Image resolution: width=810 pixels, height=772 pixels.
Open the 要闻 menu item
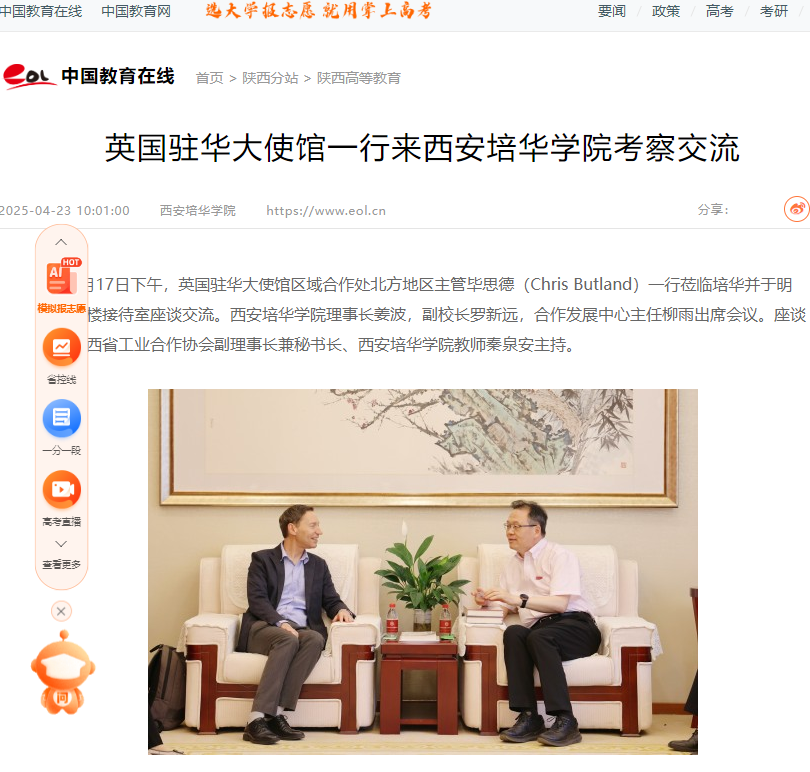[612, 11]
